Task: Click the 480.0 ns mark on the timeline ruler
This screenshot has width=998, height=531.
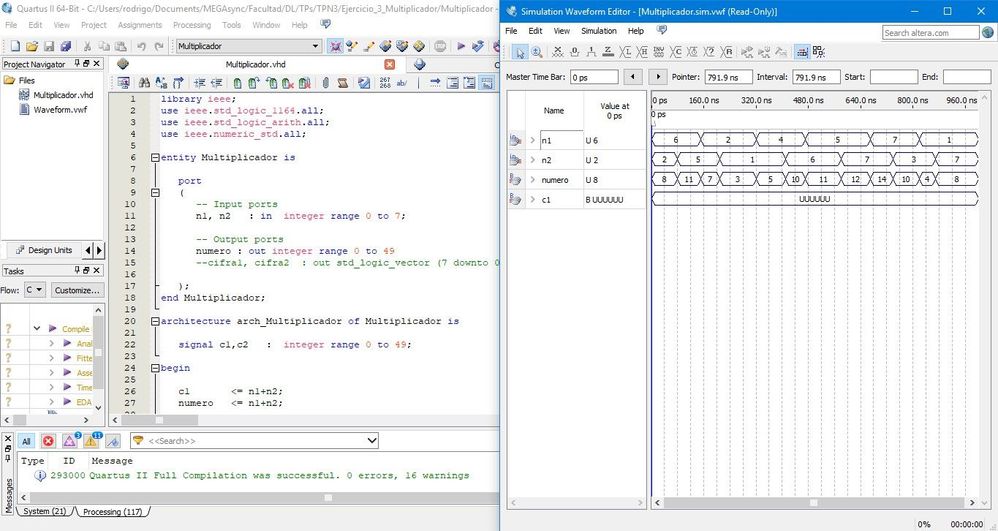Action: pos(806,101)
